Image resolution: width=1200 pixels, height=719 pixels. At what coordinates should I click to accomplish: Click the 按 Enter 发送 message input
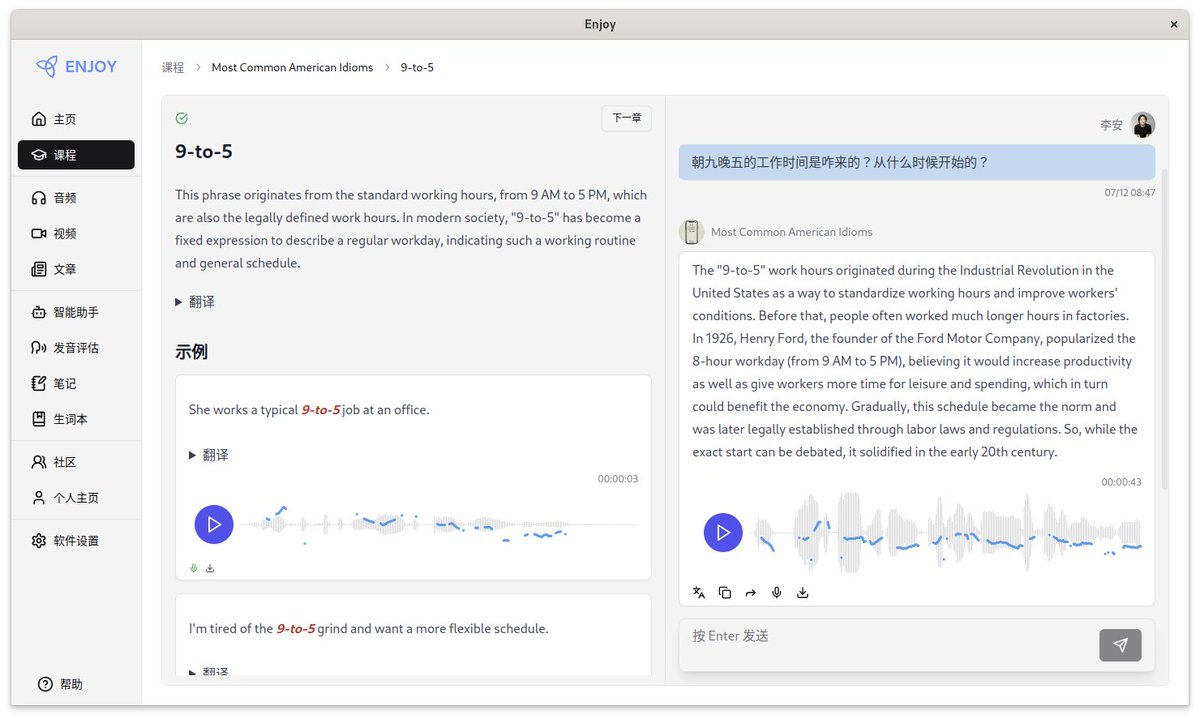(890, 645)
